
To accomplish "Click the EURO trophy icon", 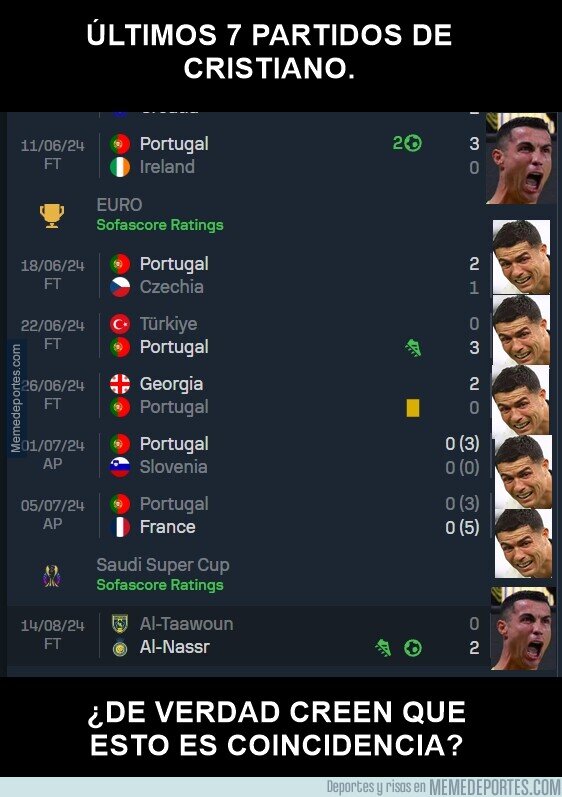I will (x=52, y=216).
